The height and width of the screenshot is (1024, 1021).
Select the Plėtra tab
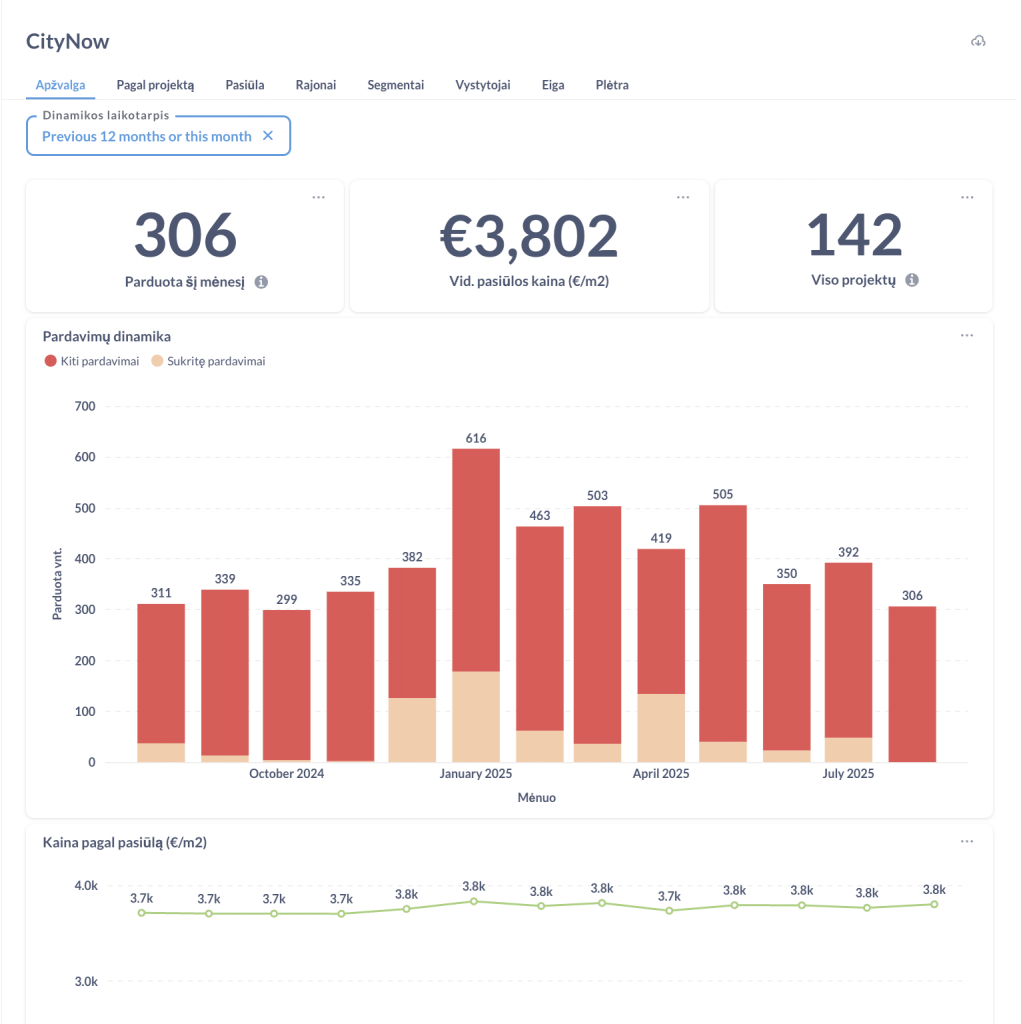pyautogui.click(x=612, y=85)
